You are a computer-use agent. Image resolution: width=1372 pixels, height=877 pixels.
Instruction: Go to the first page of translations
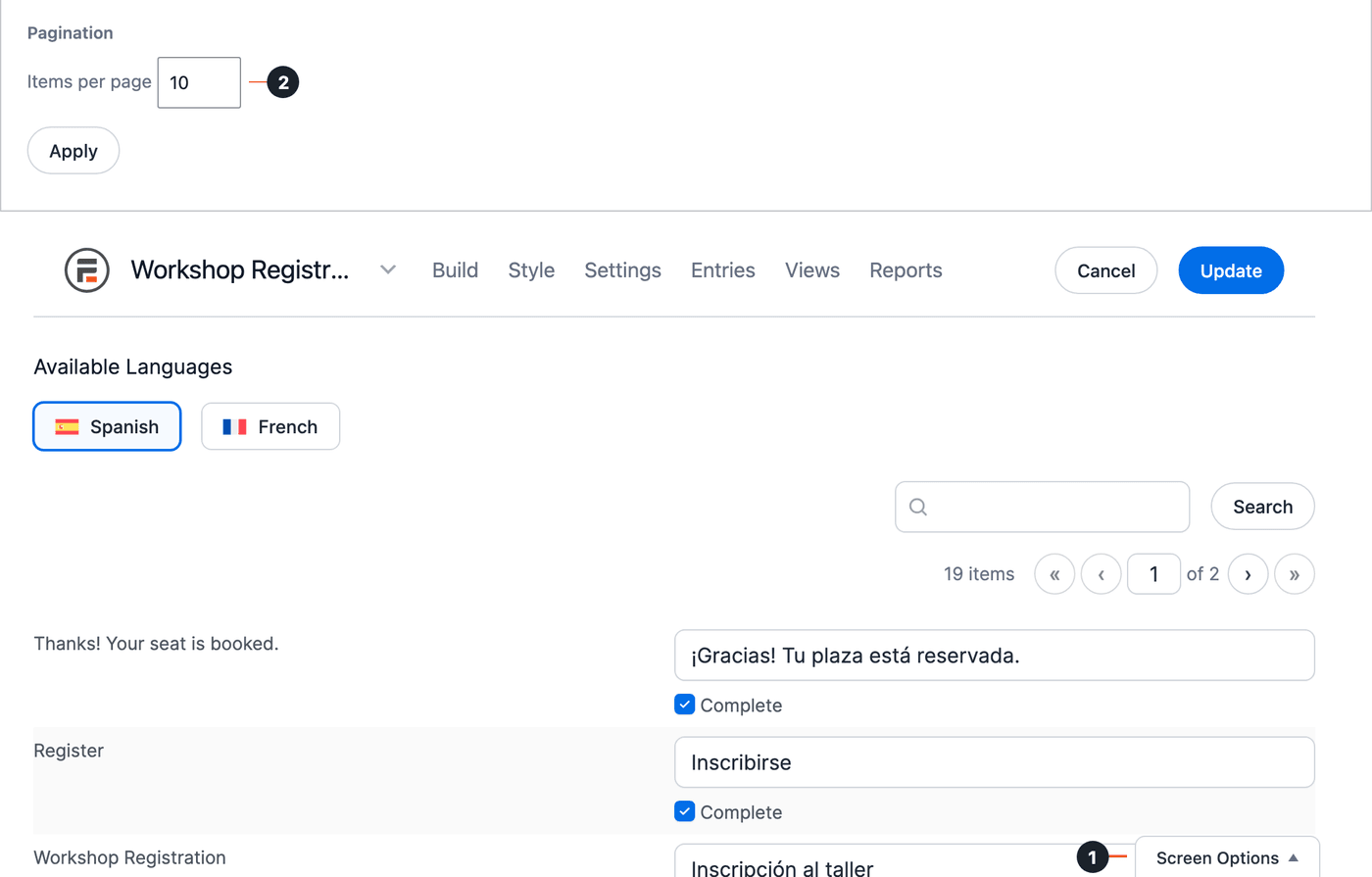(x=1054, y=574)
